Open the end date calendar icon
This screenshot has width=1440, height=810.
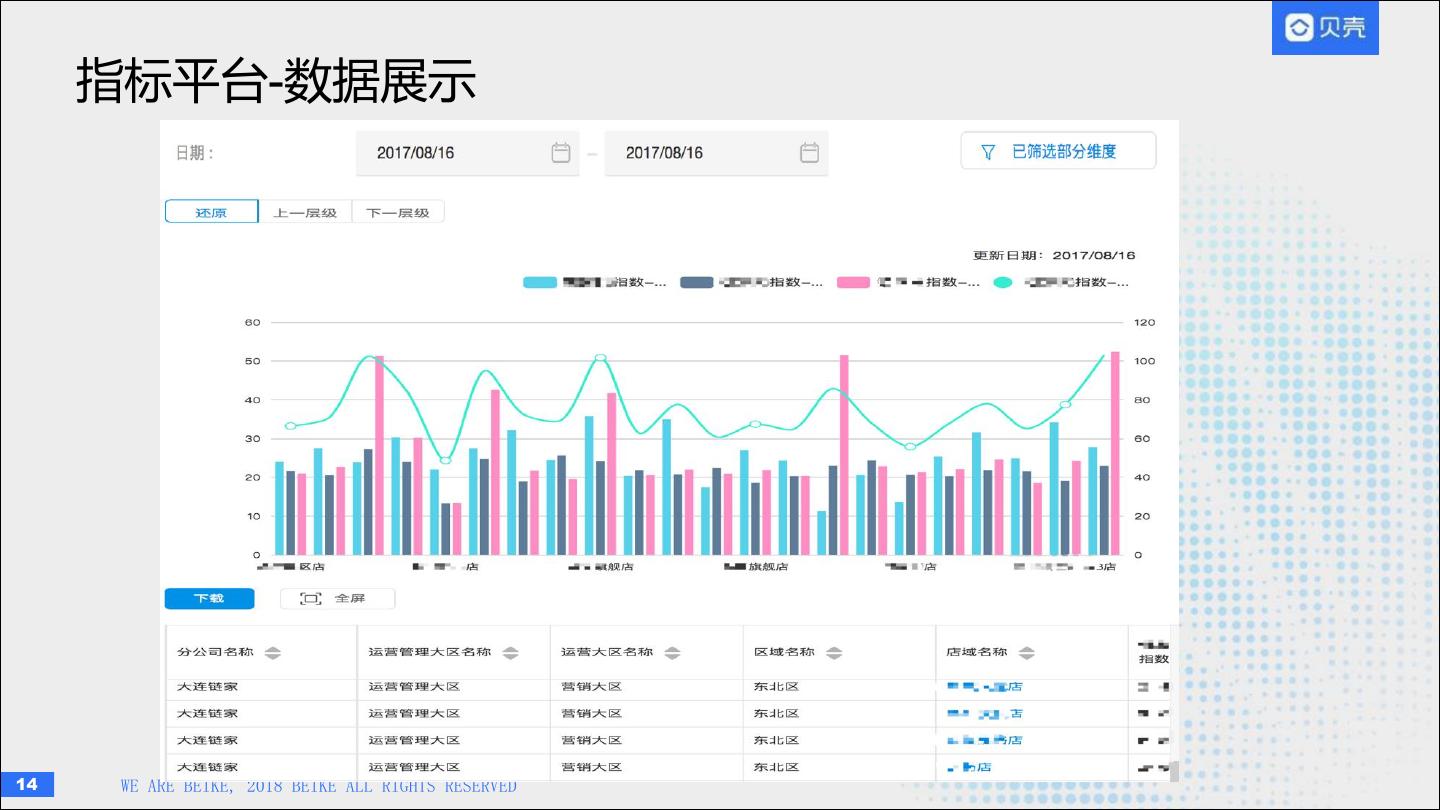click(x=809, y=153)
